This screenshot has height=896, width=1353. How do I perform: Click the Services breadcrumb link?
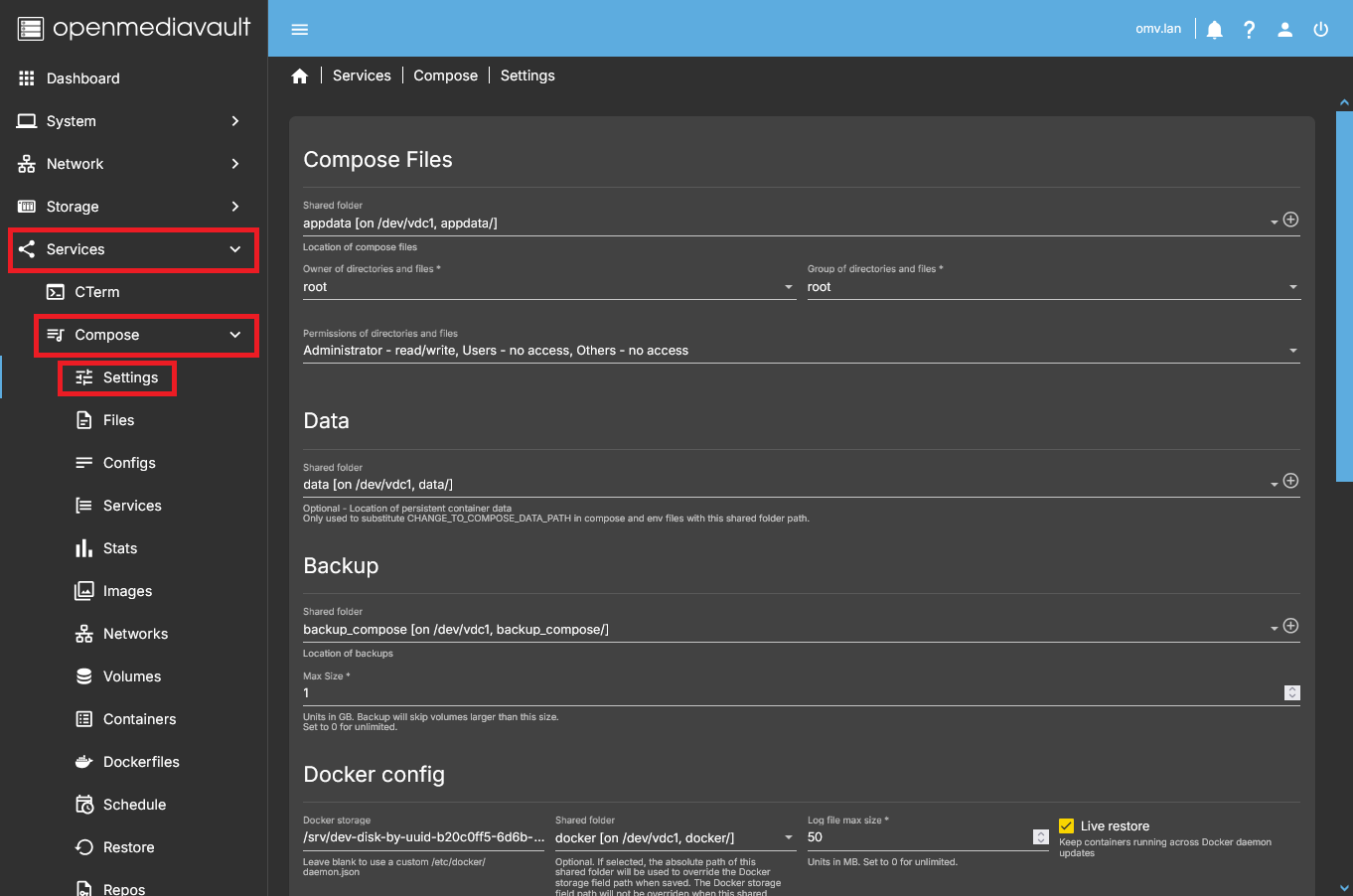tap(362, 75)
